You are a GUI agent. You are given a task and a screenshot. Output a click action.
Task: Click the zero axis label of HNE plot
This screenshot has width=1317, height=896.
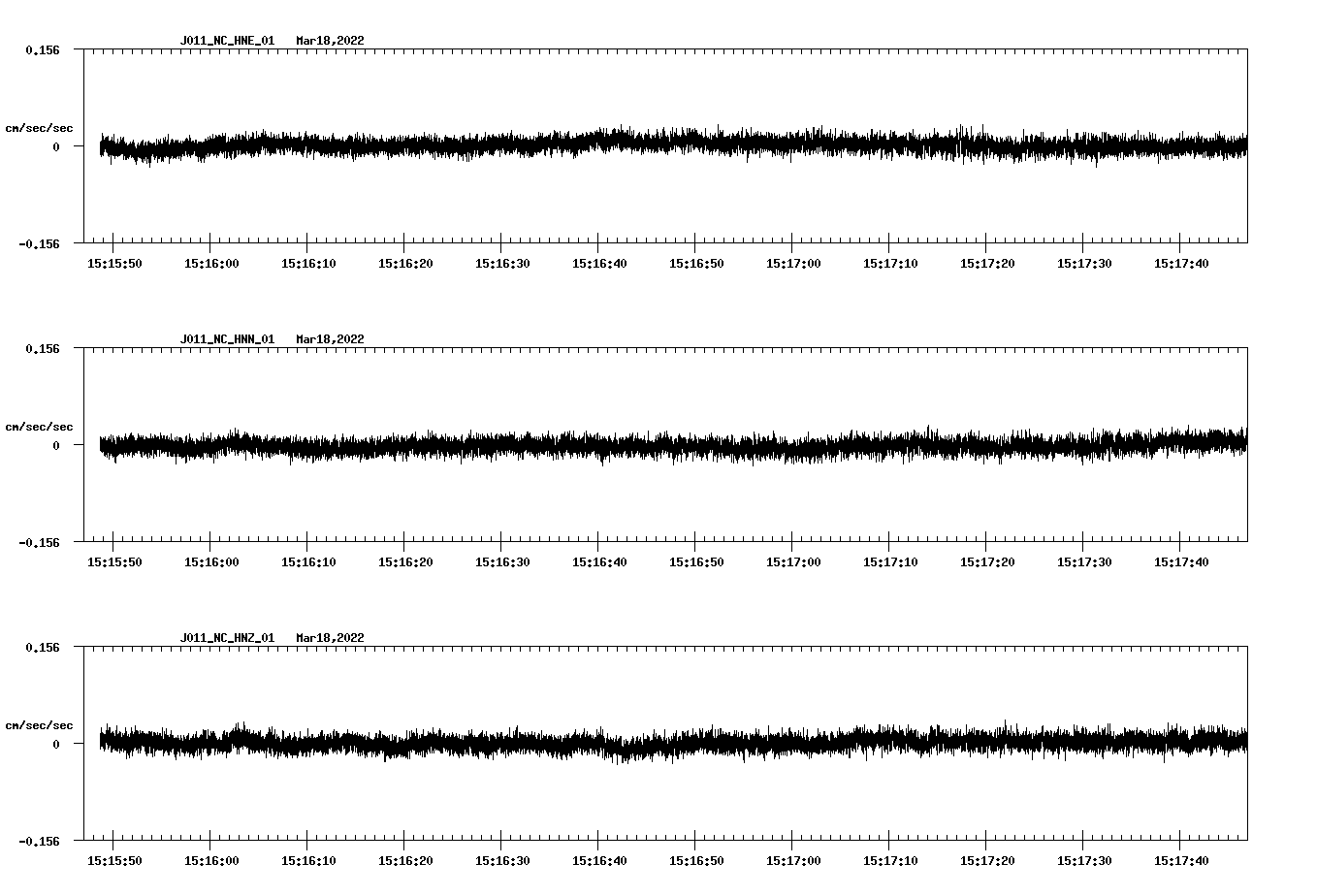[56, 146]
